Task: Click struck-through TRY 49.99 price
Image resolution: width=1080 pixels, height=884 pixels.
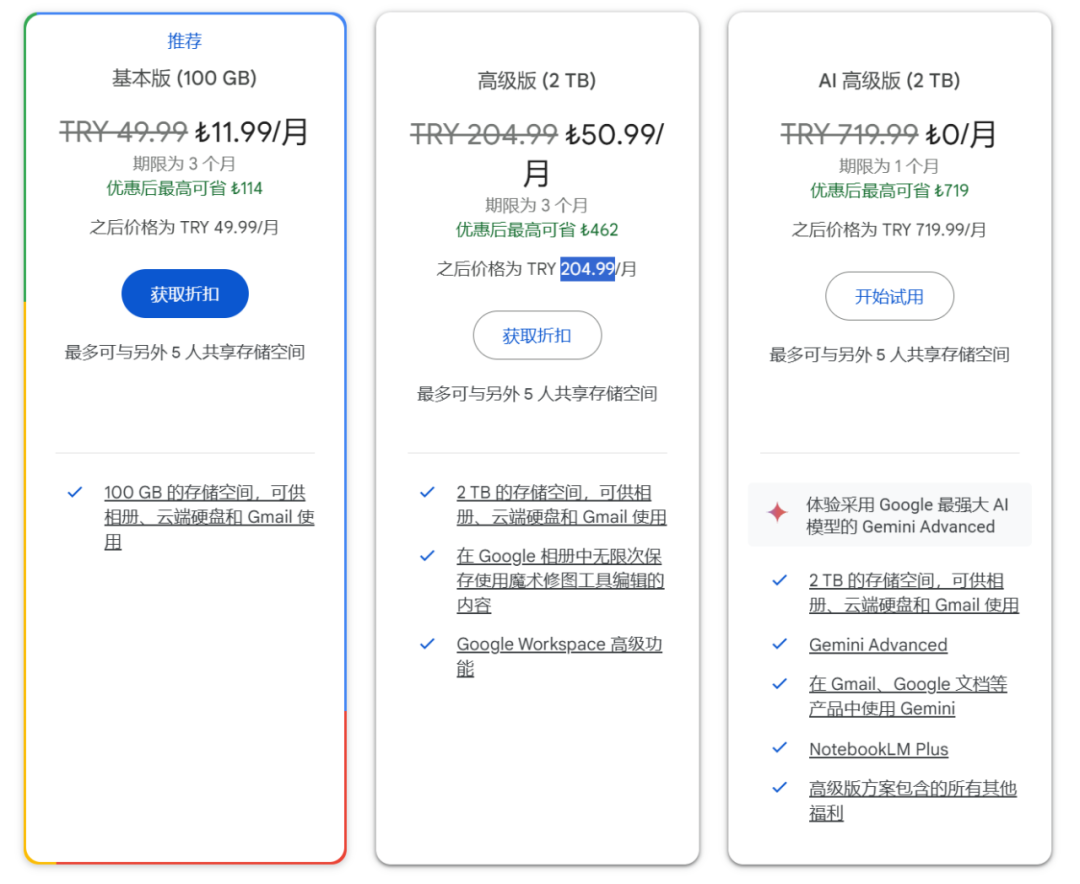Action: pyautogui.click(x=124, y=131)
